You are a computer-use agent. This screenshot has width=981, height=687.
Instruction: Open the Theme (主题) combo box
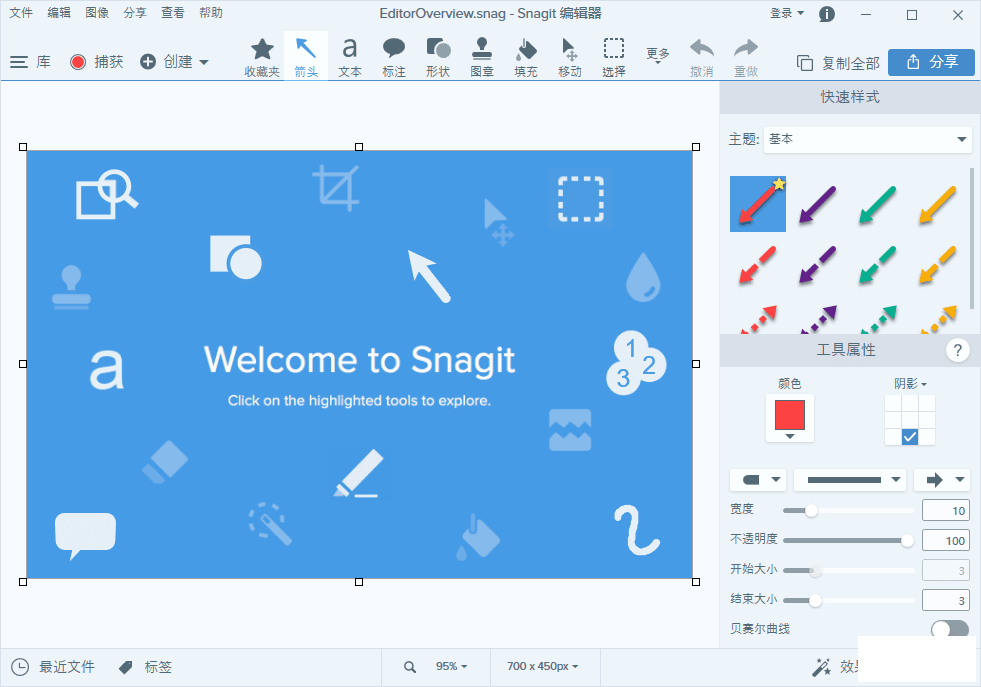click(x=867, y=139)
